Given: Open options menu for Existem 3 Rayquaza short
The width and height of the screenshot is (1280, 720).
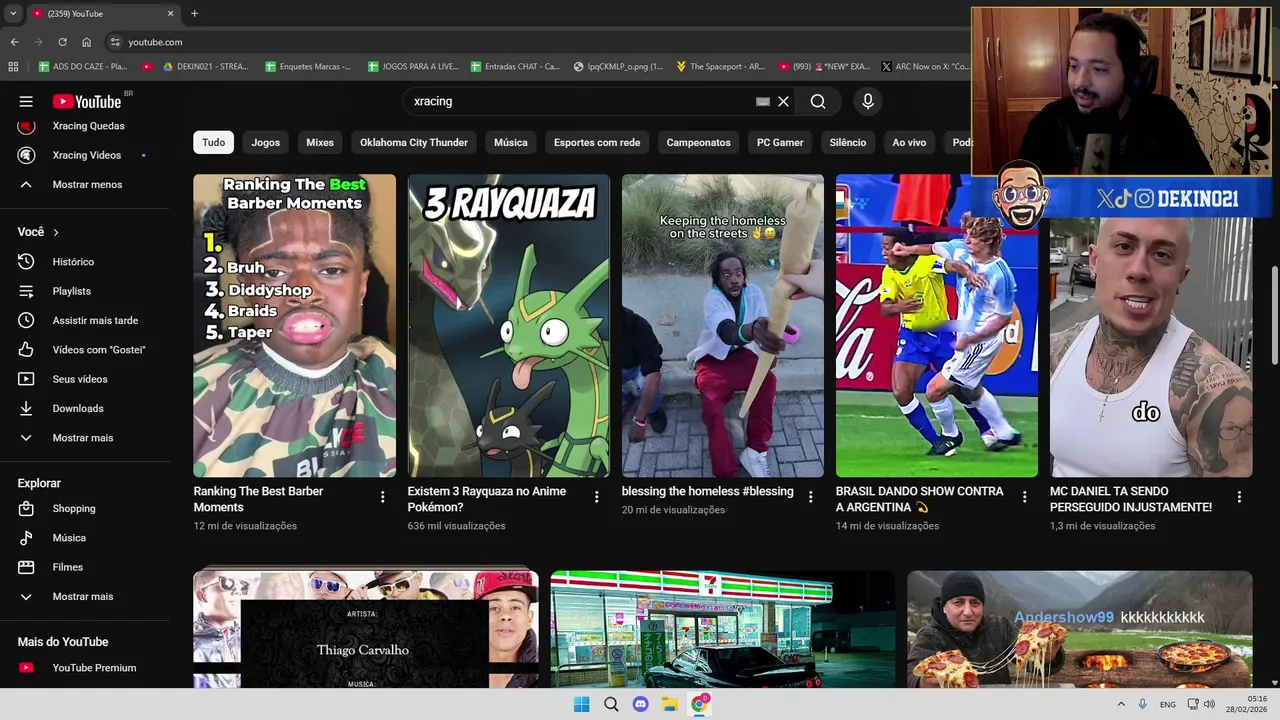Looking at the screenshot, I should [597, 497].
